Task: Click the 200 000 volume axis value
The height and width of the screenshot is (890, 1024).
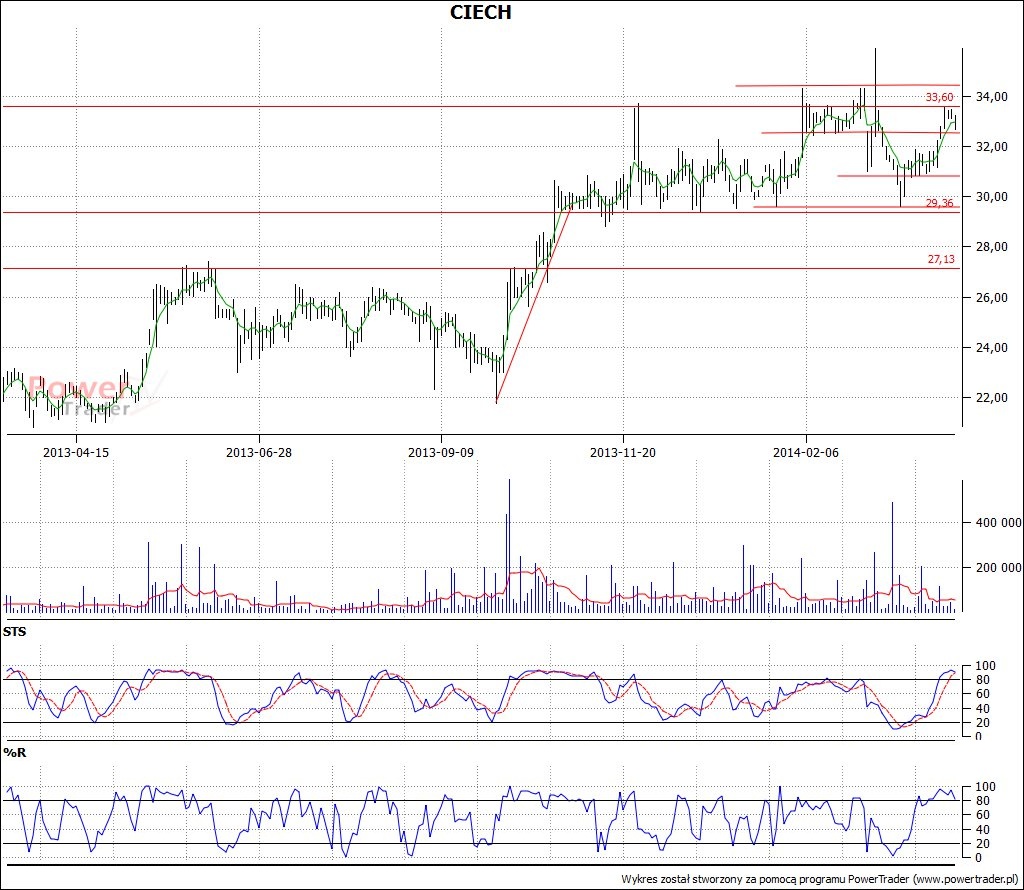Action: point(999,568)
